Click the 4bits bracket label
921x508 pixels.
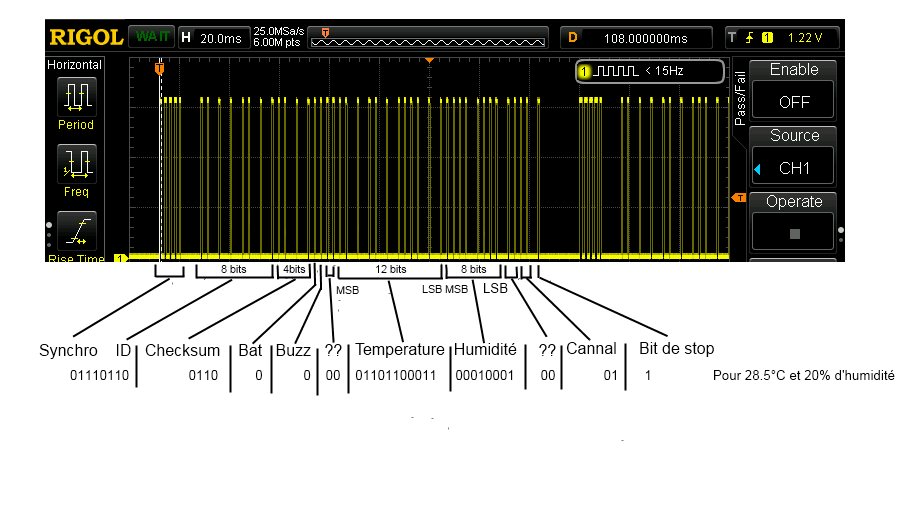coord(294,269)
